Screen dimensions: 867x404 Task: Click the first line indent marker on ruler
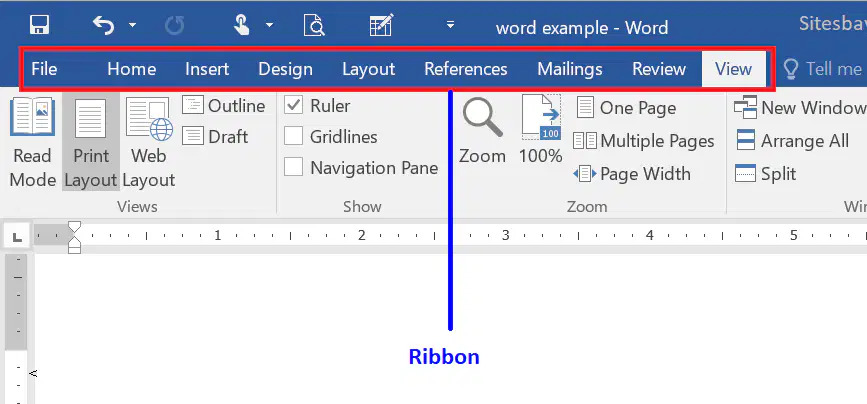pyautogui.click(x=75, y=227)
